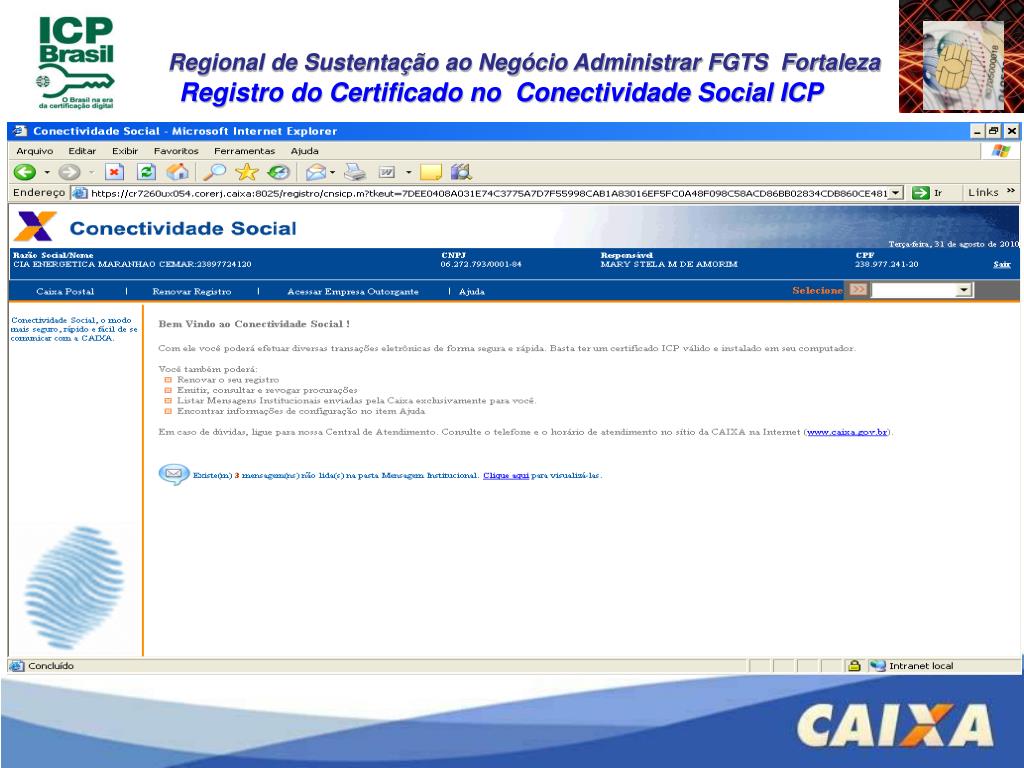Click the Edit with Word icon
Image resolution: width=1024 pixels, height=768 pixels.
point(387,172)
